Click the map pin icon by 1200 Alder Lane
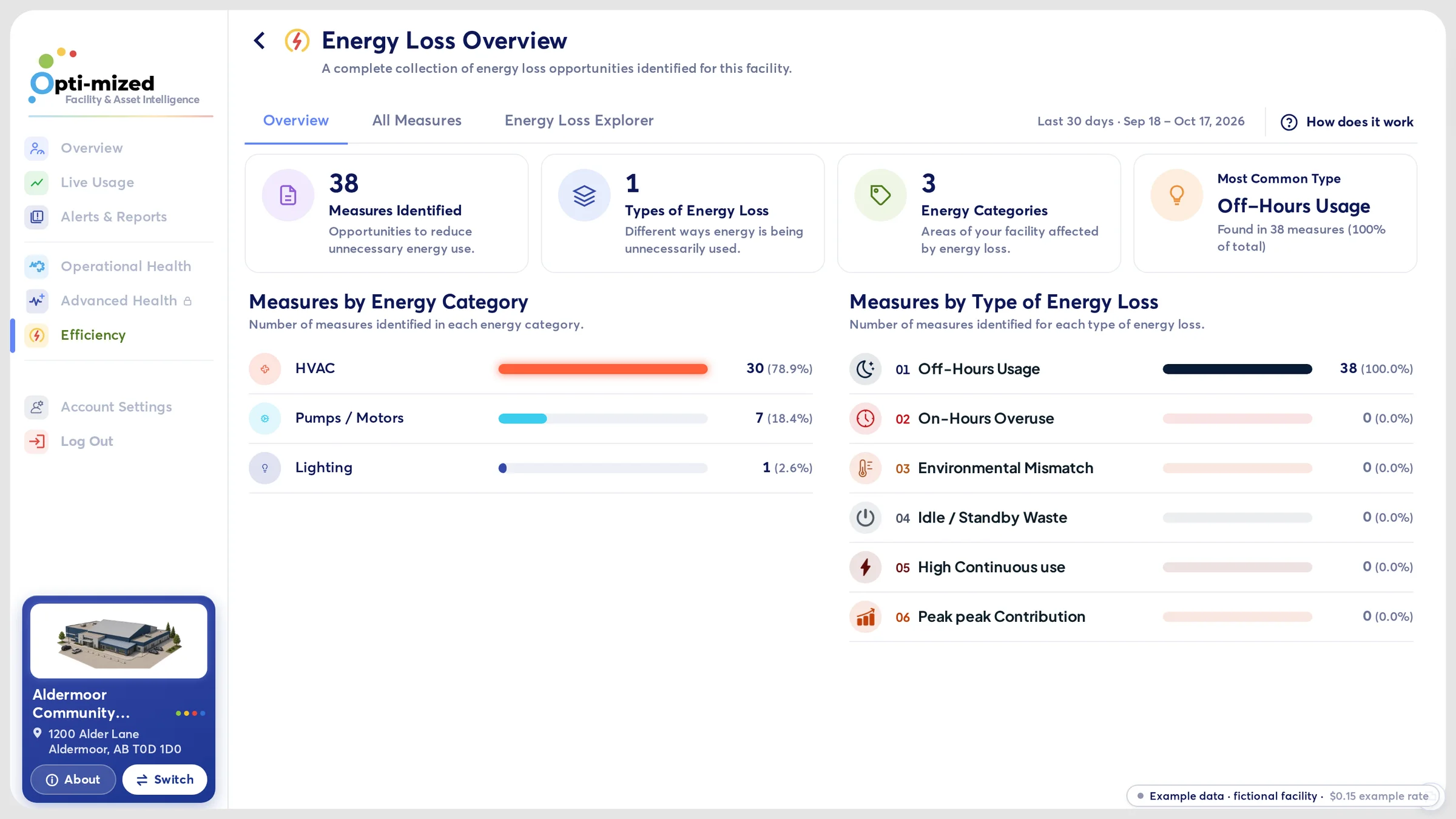 click(38, 733)
